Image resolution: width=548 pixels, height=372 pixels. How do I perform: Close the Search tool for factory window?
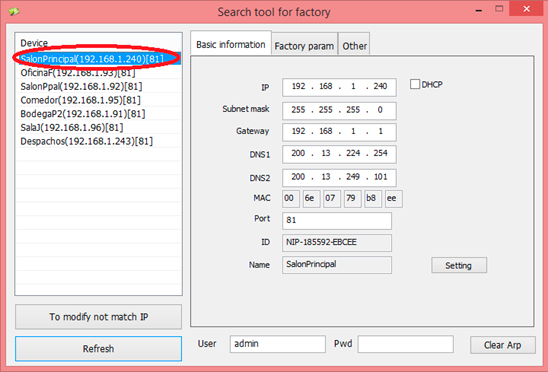[x=526, y=9]
